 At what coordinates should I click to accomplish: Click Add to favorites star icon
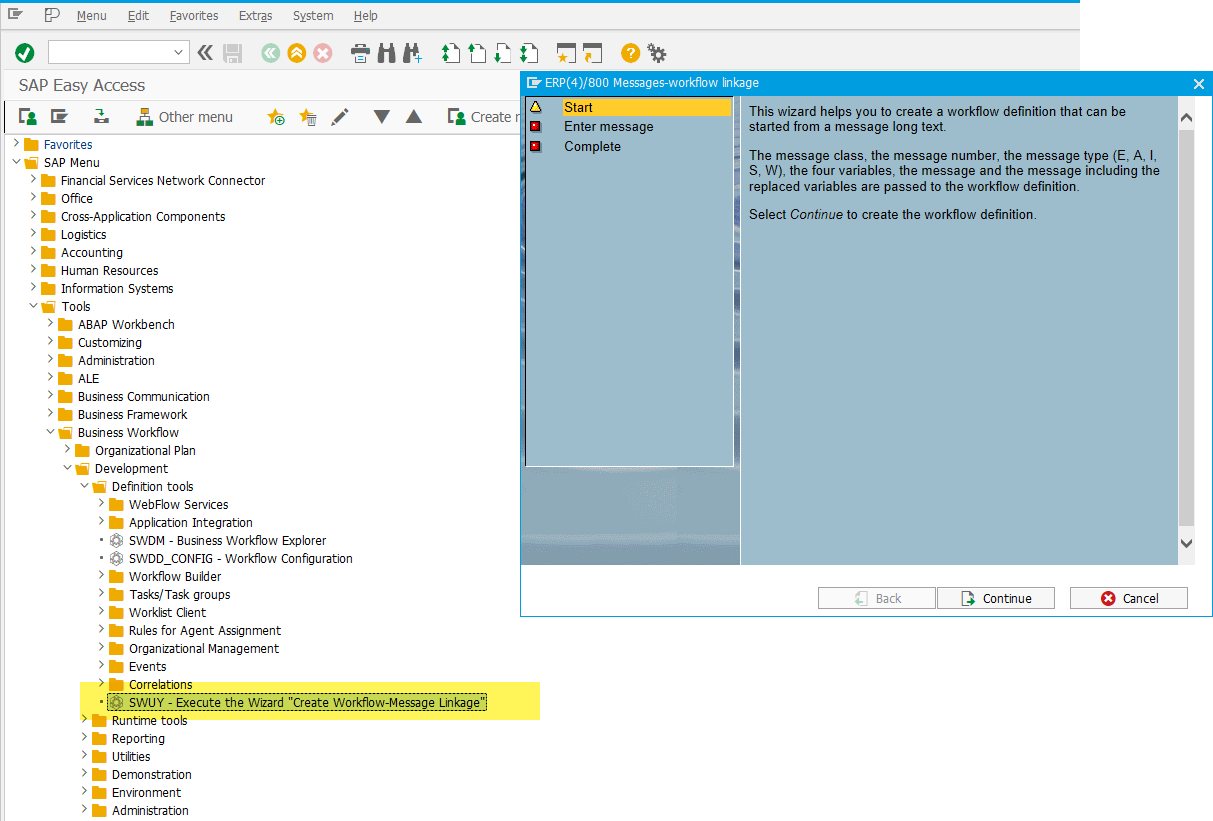point(277,117)
